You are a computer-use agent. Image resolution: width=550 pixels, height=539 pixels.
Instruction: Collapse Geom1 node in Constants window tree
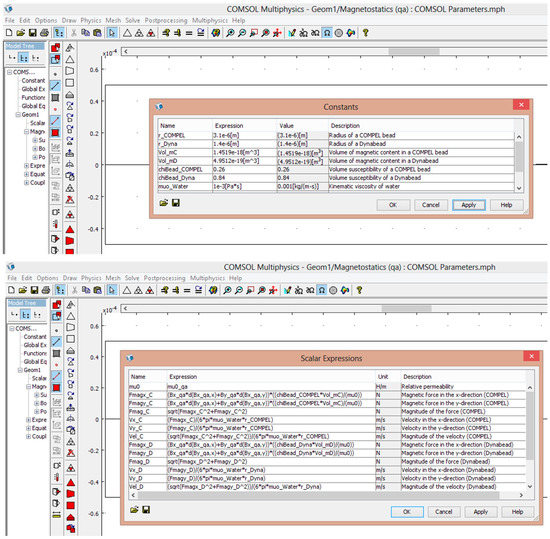tap(18, 115)
